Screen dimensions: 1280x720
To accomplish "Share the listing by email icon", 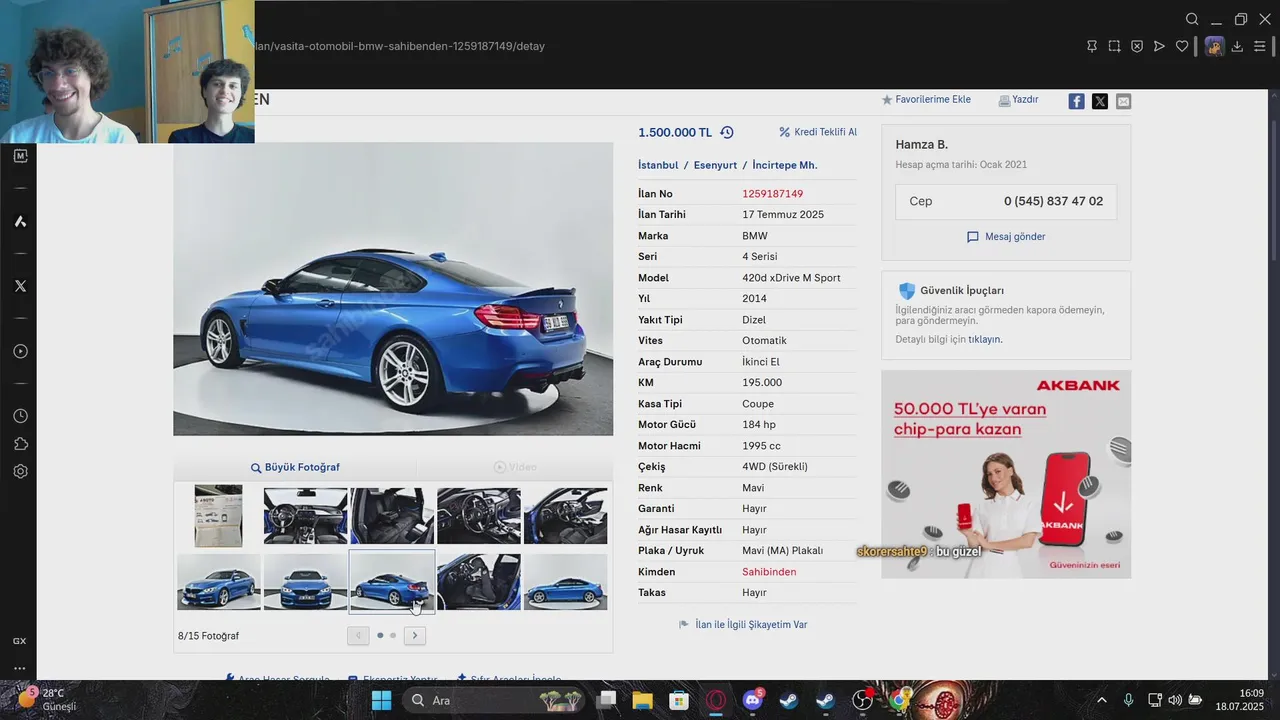I will click(1124, 101).
